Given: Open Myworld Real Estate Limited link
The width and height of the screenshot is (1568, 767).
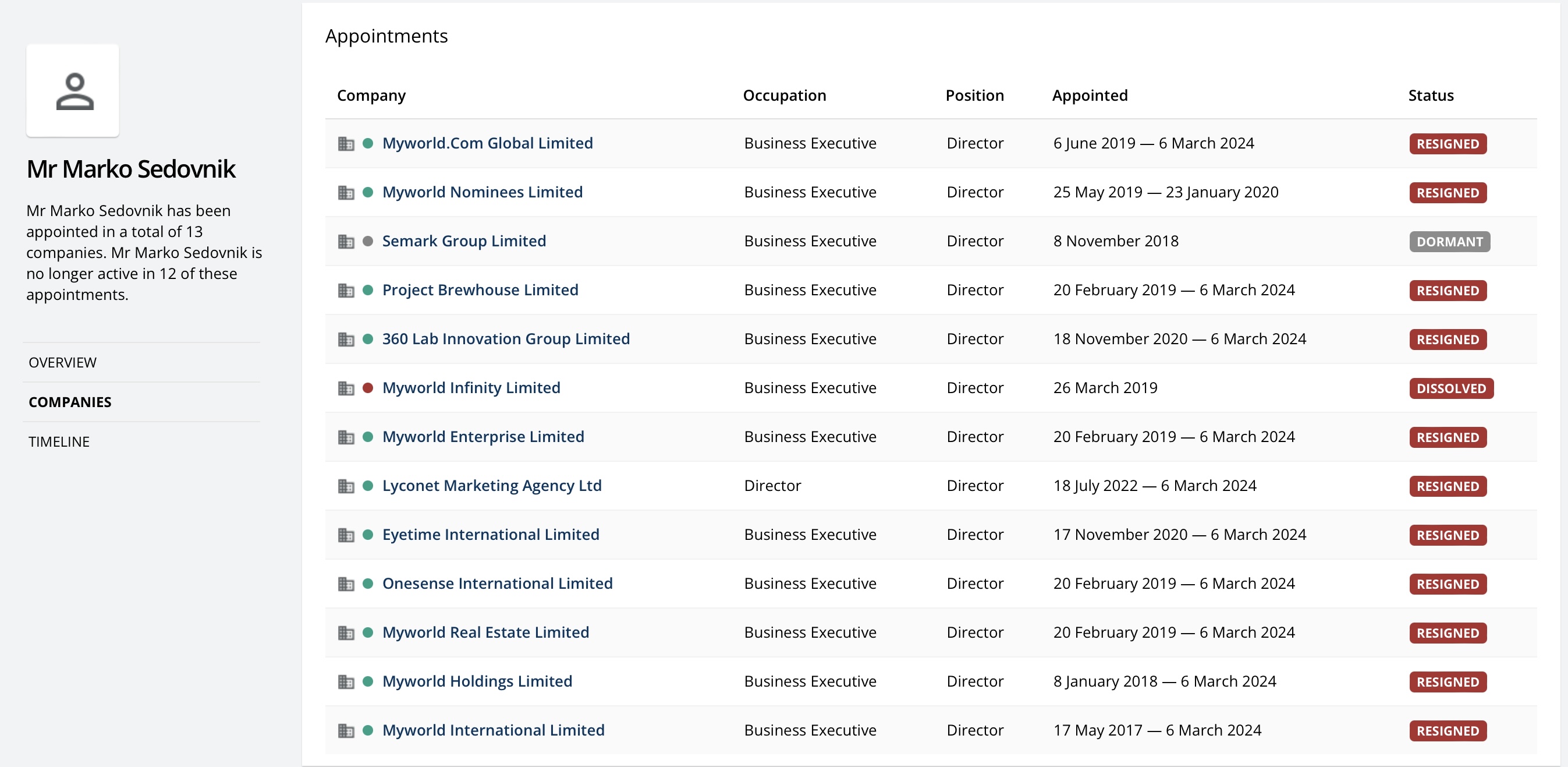Looking at the screenshot, I should coord(486,632).
